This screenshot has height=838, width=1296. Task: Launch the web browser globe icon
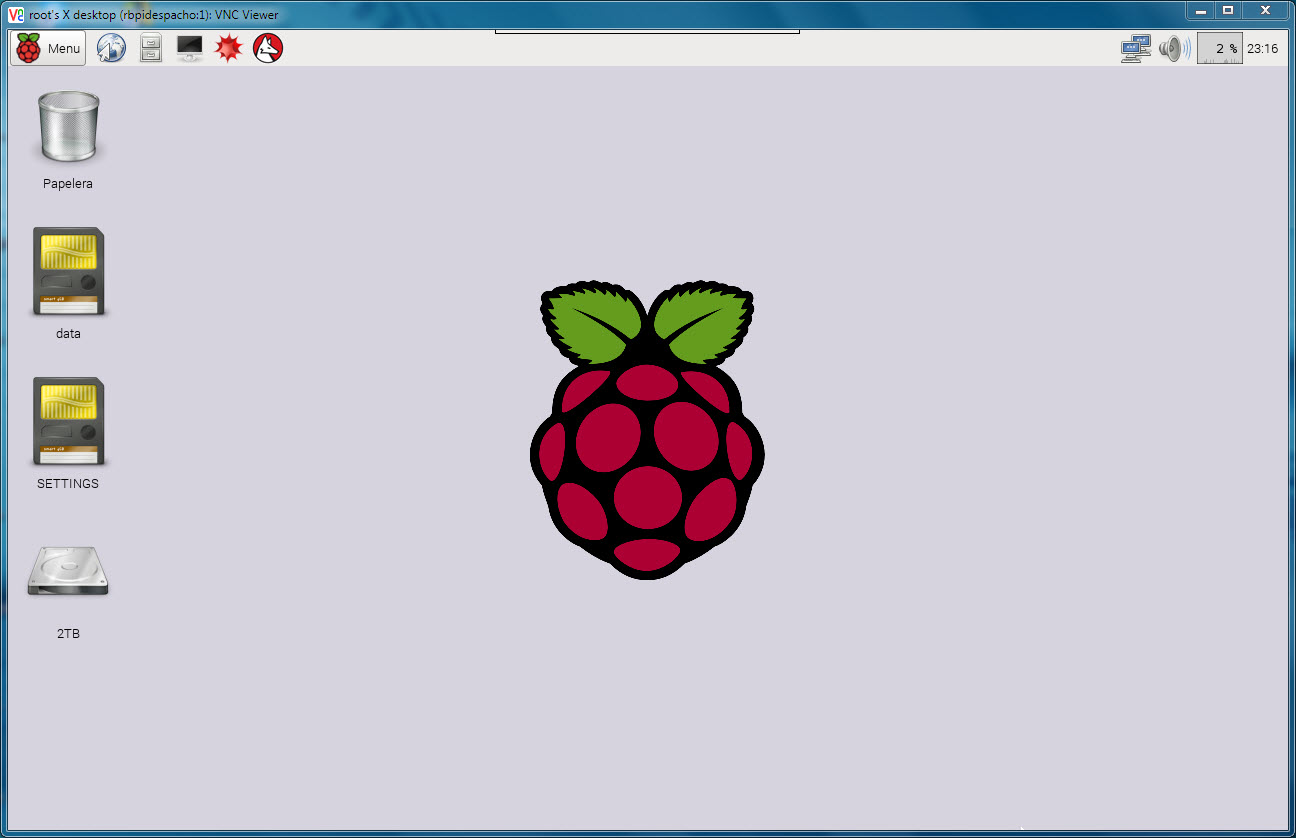[x=111, y=48]
